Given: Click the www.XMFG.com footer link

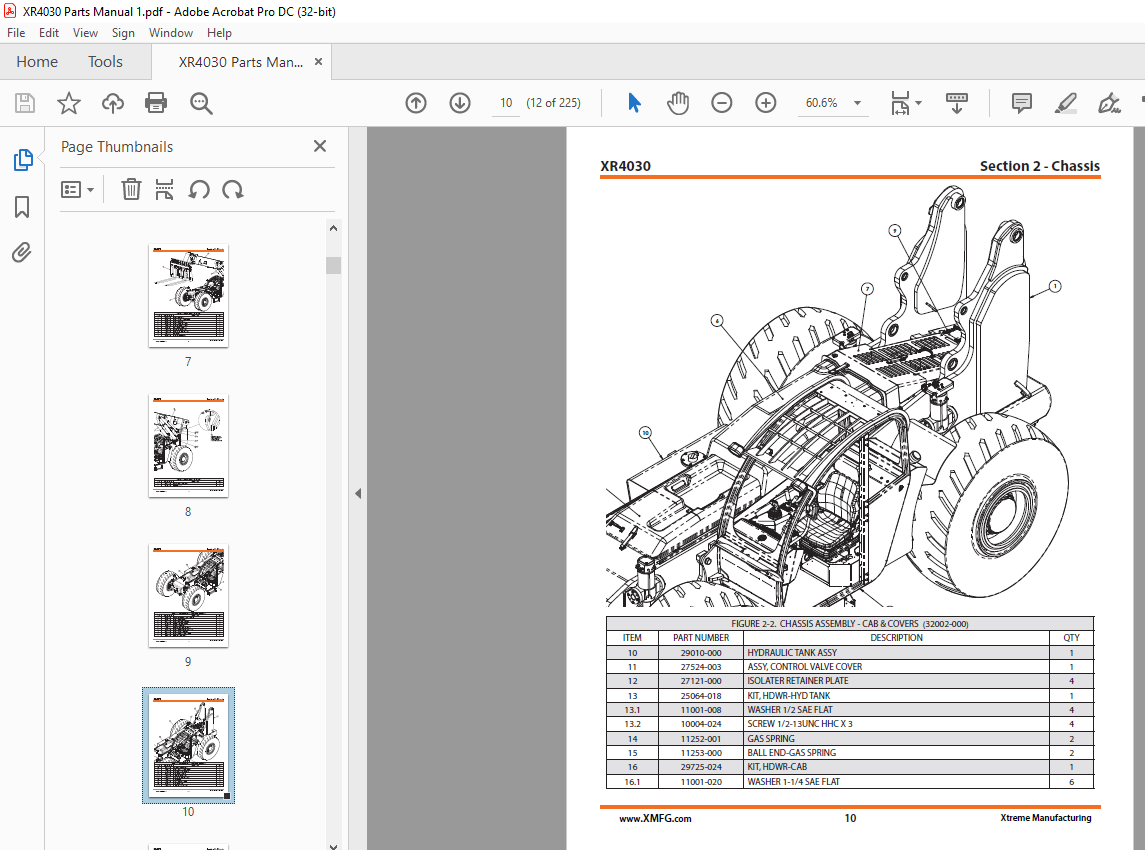Looking at the screenshot, I should [x=655, y=819].
